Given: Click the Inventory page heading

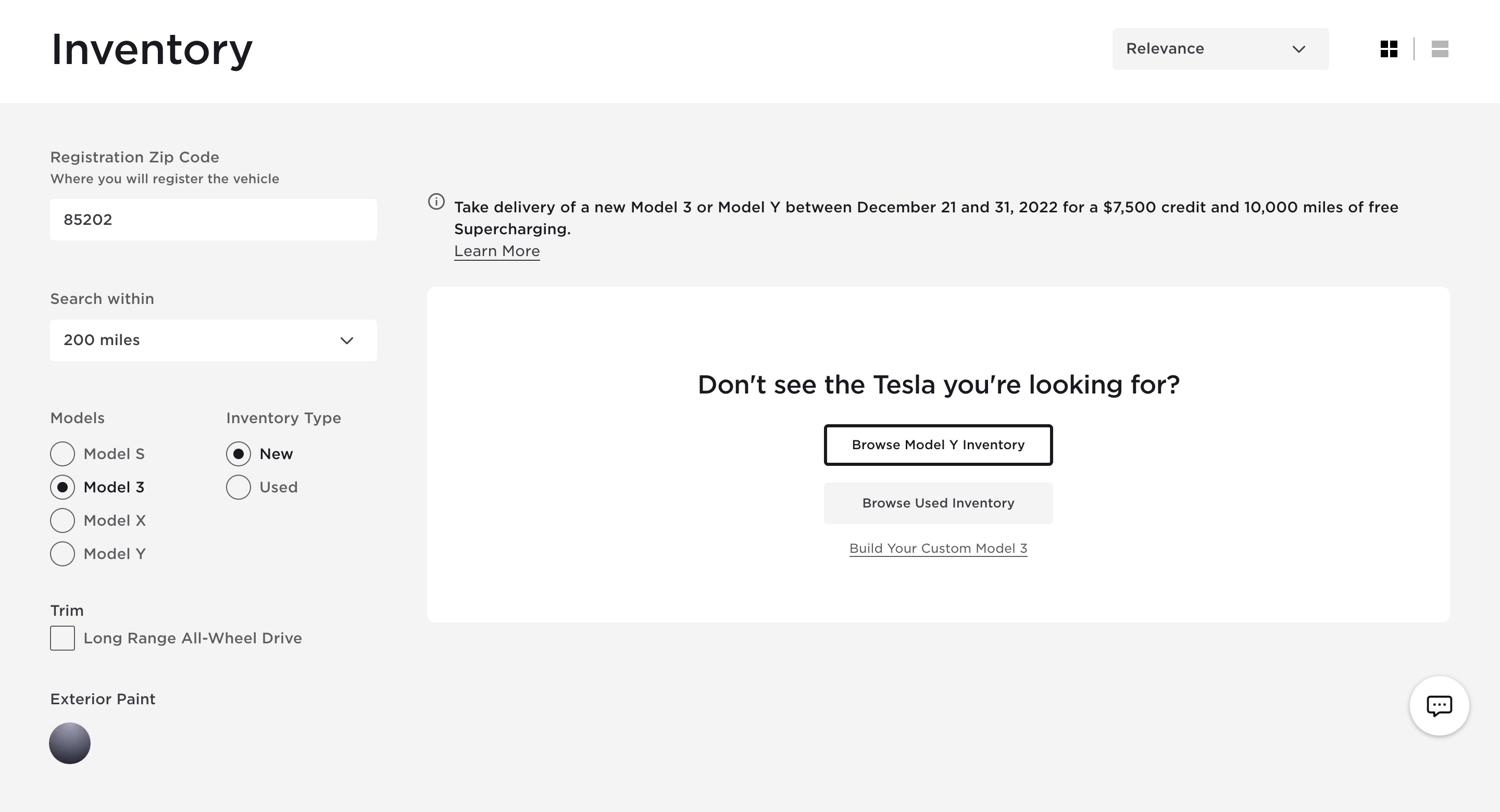Looking at the screenshot, I should (152, 50).
